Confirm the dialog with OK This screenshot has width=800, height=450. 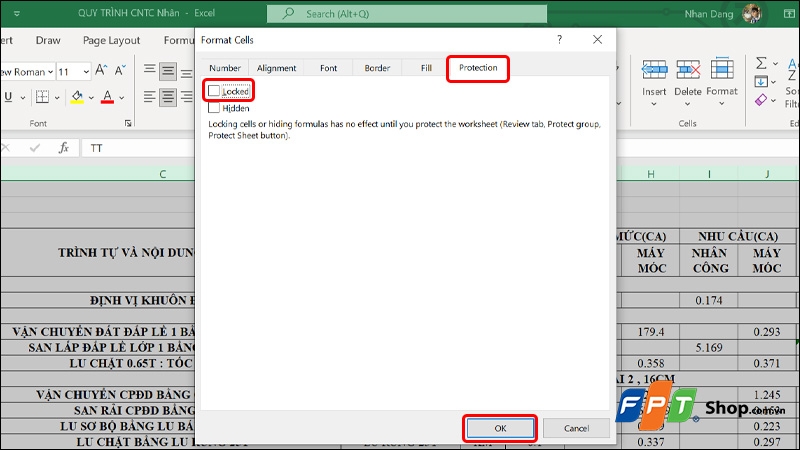[500, 428]
